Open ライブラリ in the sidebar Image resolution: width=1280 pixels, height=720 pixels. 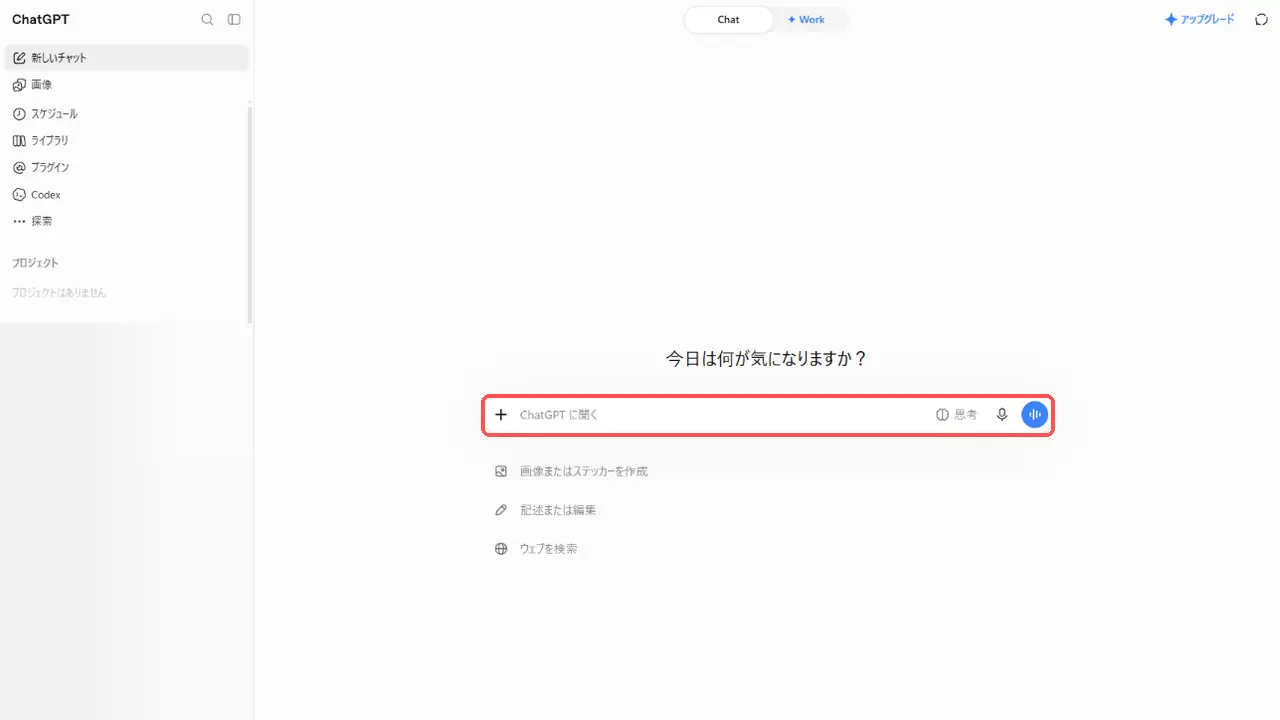(x=126, y=141)
